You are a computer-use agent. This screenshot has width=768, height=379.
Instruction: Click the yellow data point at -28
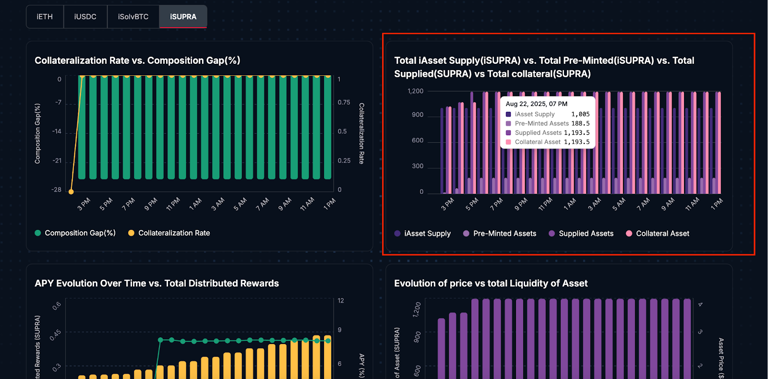pyautogui.click(x=71, y=192)
